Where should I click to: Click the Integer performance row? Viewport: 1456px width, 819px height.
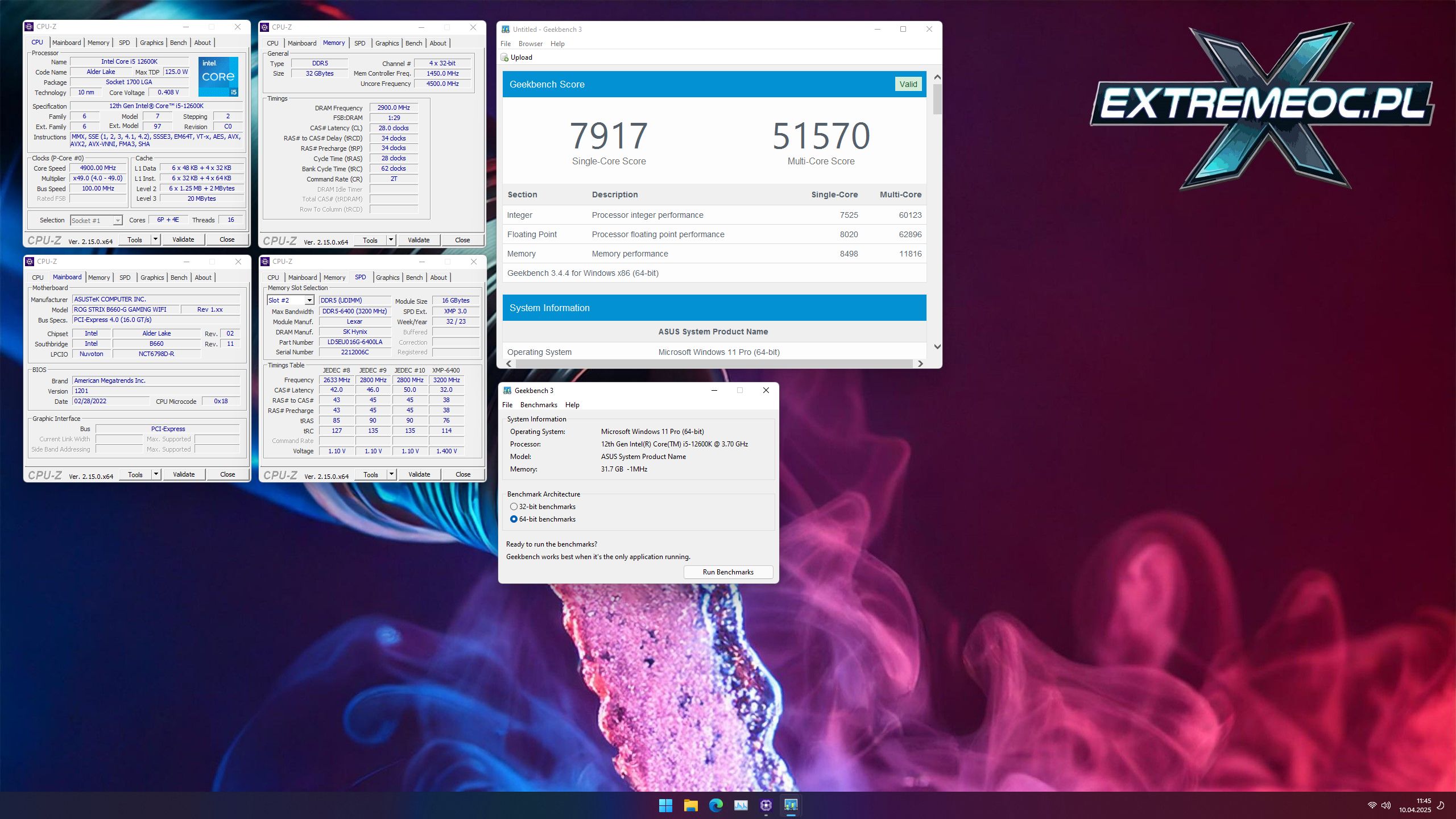[714, 215]
